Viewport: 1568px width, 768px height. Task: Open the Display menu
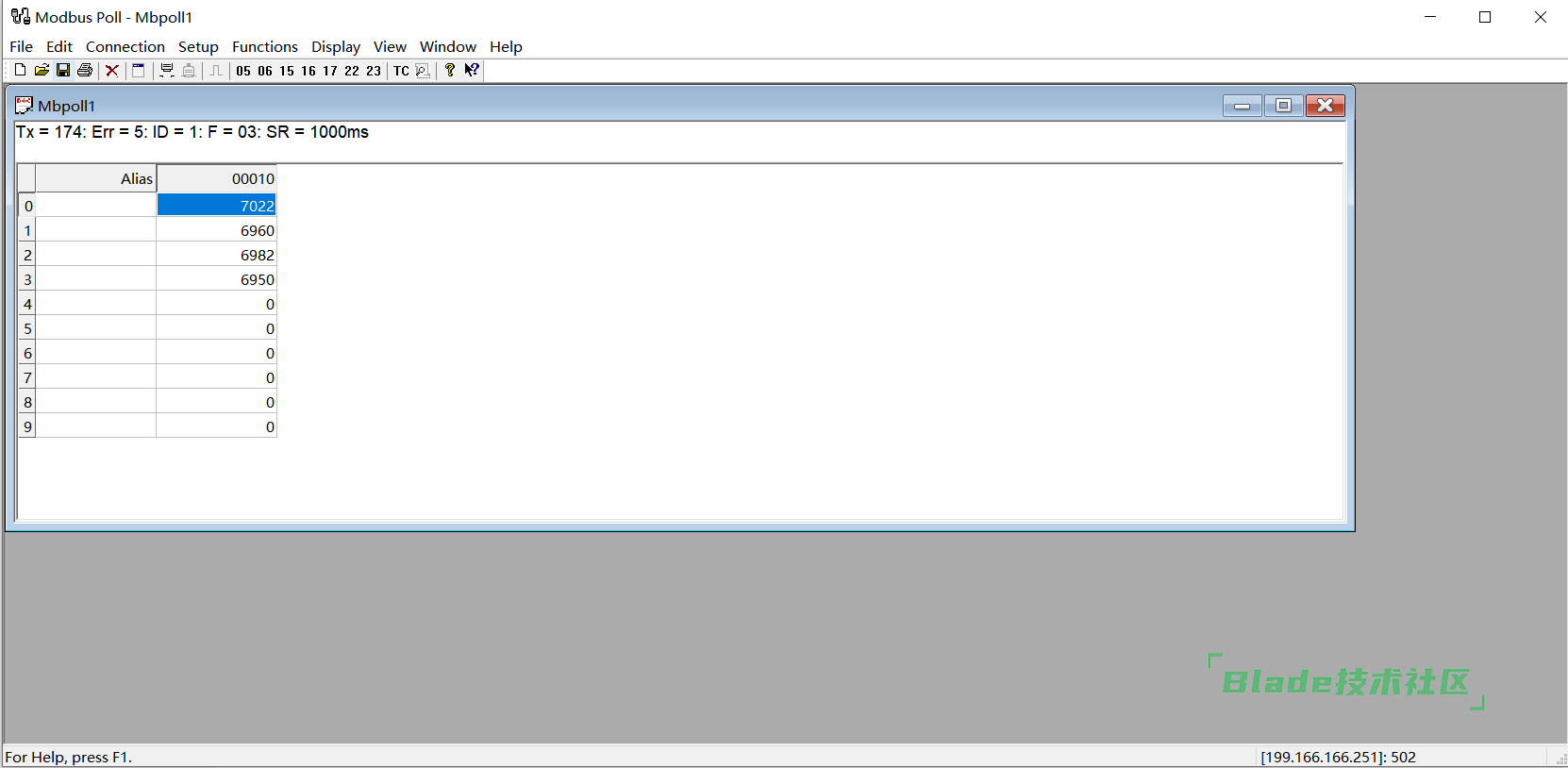pos(336,46)
